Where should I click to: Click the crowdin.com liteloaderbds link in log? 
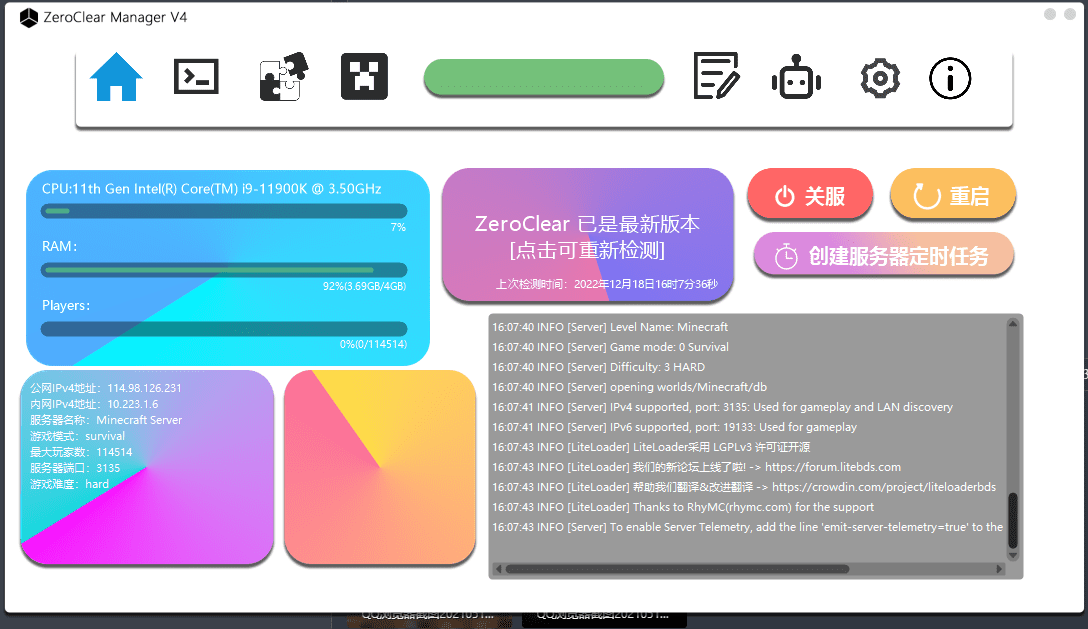(x=884, y=487)
